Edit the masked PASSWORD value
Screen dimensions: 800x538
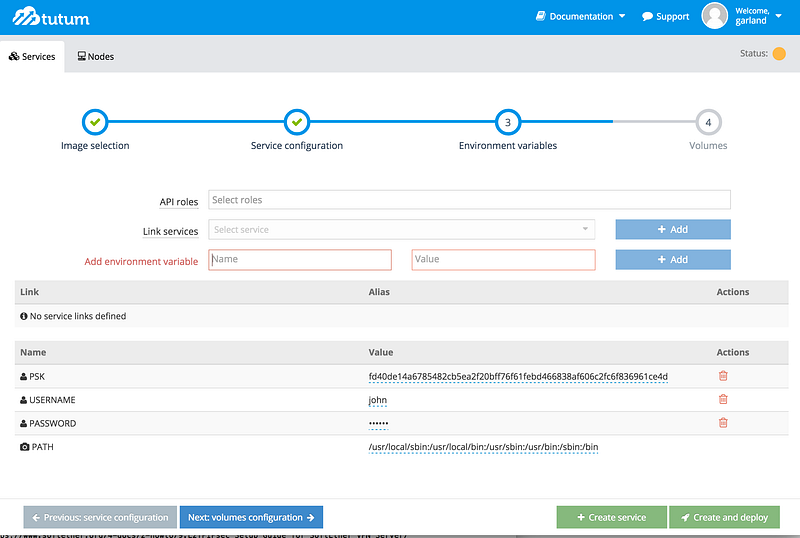click(x=378, y=424)
